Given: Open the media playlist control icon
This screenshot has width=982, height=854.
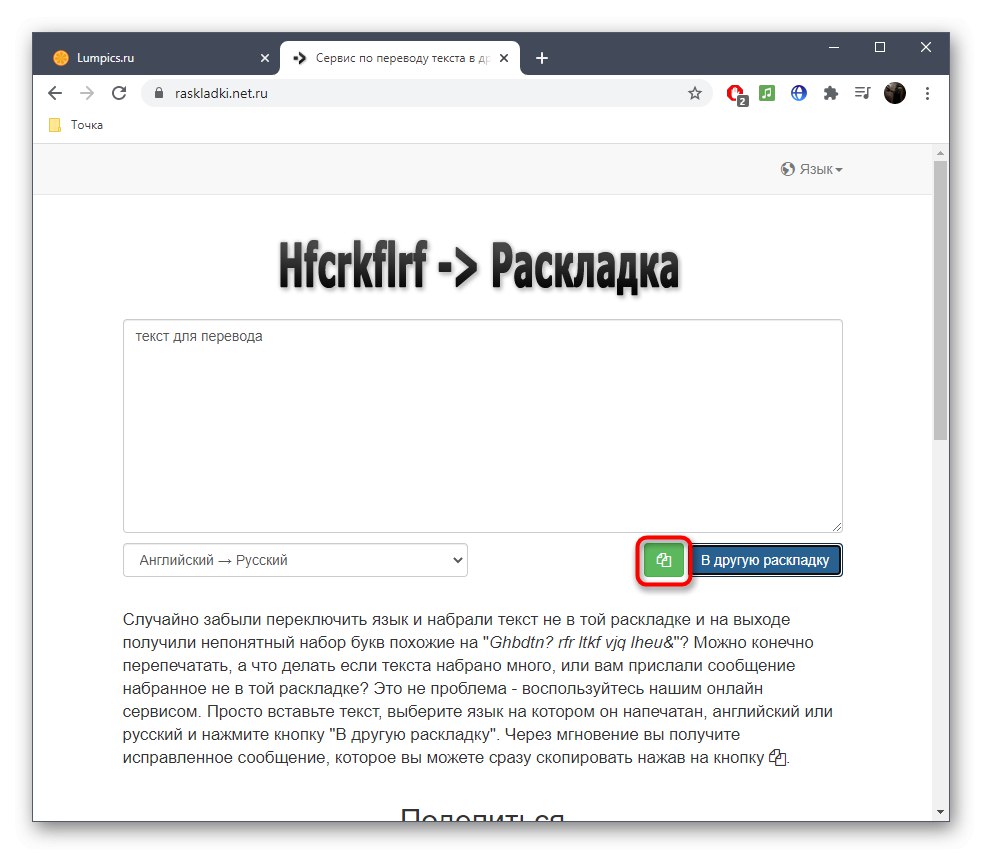Looking at the screenshot, I should click(862, 93).
